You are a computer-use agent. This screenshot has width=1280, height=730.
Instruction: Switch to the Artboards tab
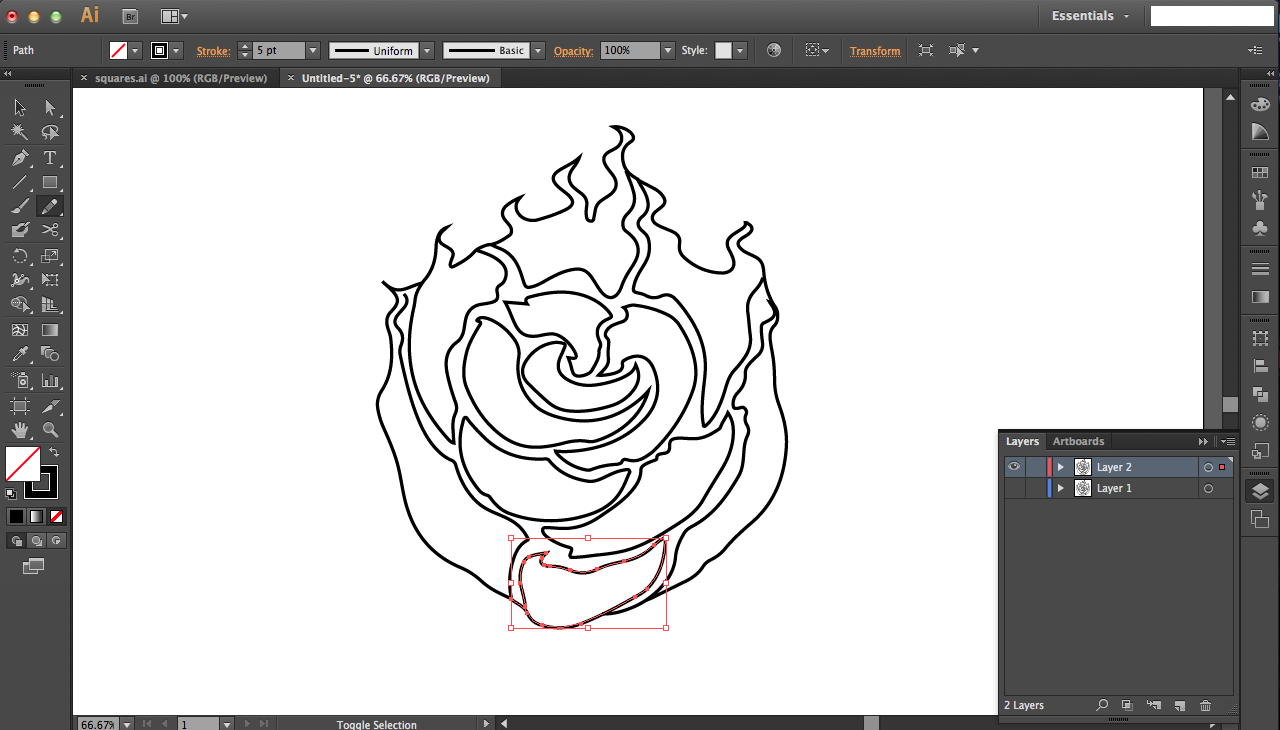point(1078,441)
